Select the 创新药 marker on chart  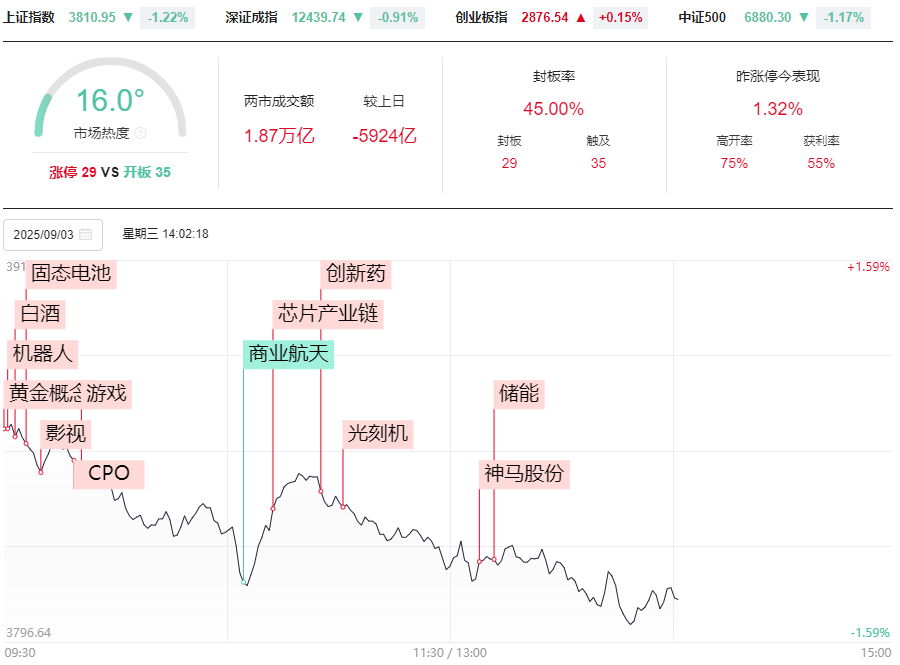pyautogui.click(x=356, y=273)
